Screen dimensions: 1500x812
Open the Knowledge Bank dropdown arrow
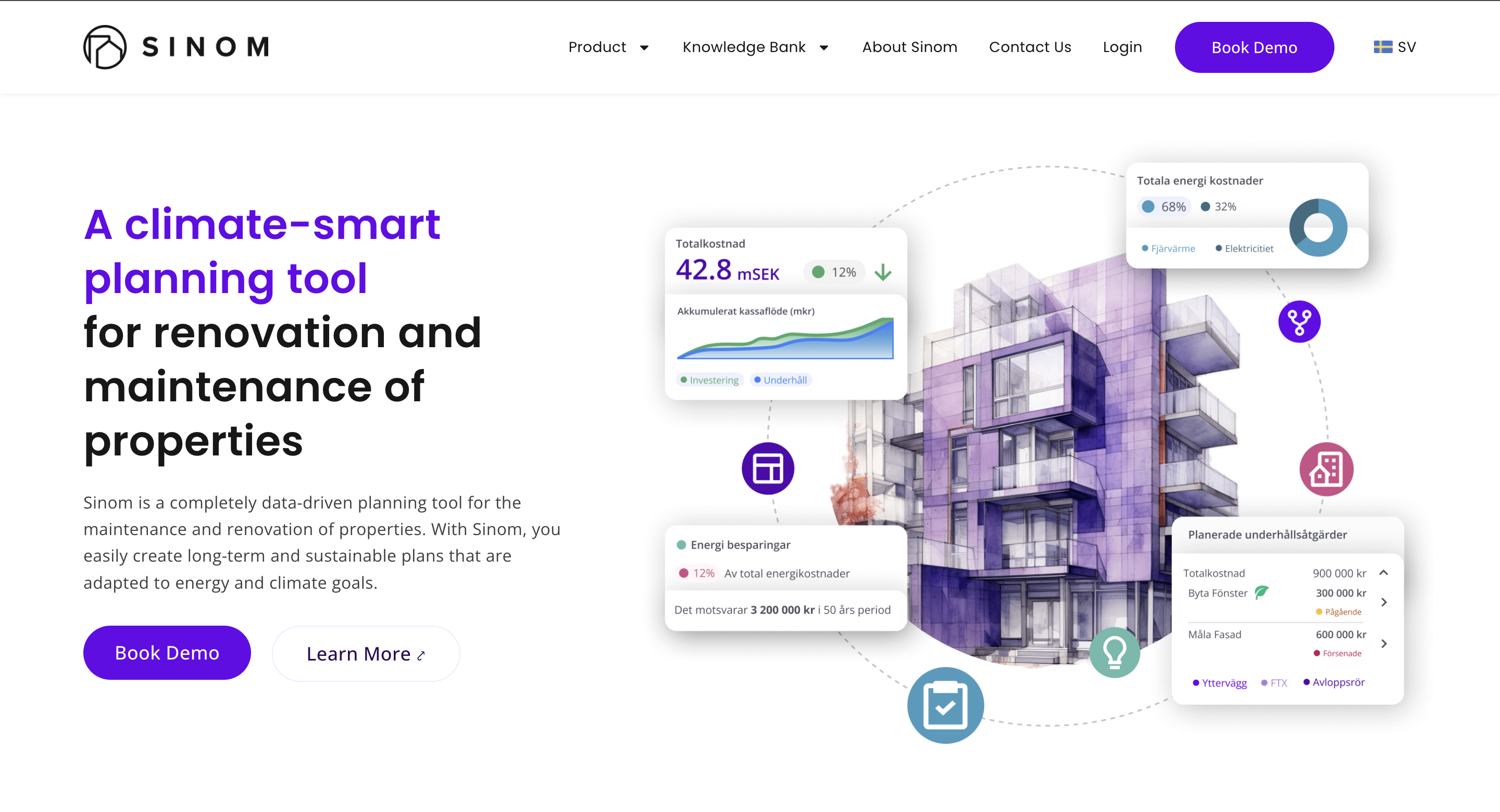pyautogui.click(x=823, y=48)
